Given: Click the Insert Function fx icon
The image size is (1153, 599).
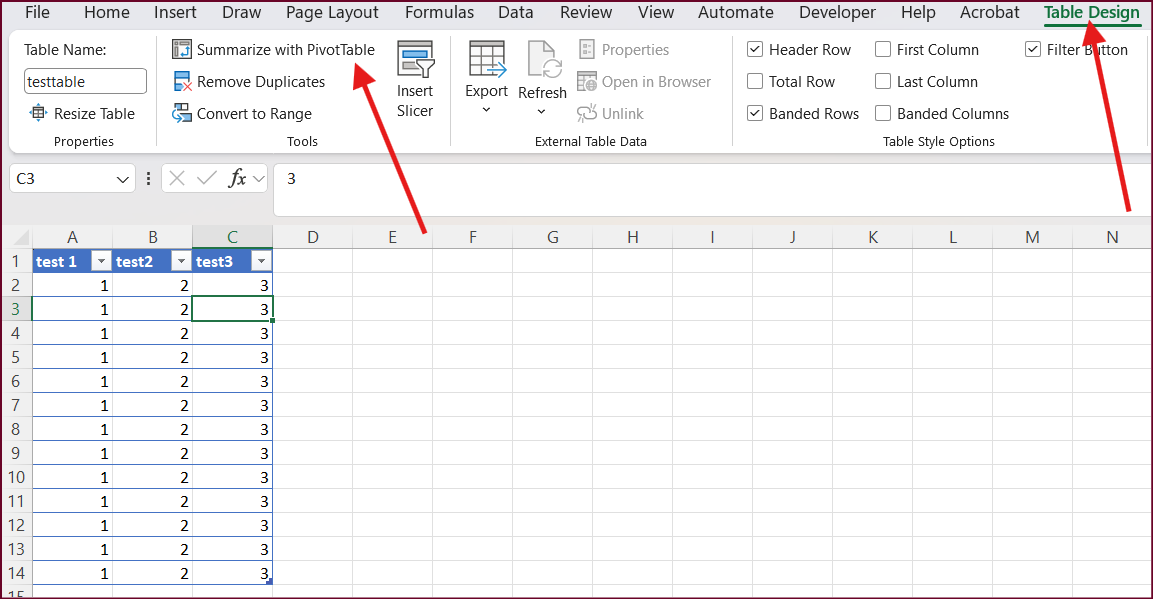Looking at the screenshot, I should click(x=238, y=179).
